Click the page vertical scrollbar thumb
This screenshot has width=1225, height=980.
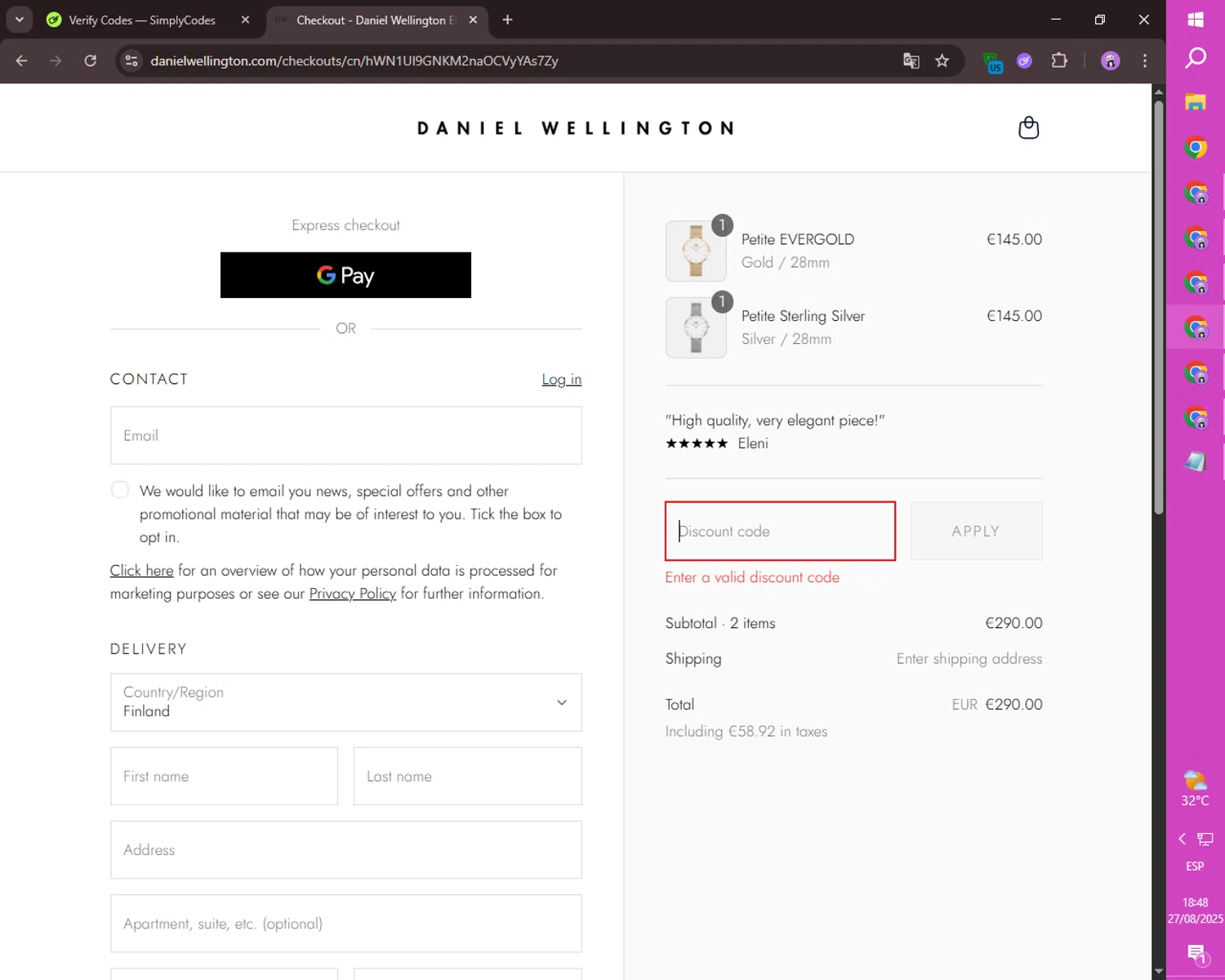(1158, 307)
